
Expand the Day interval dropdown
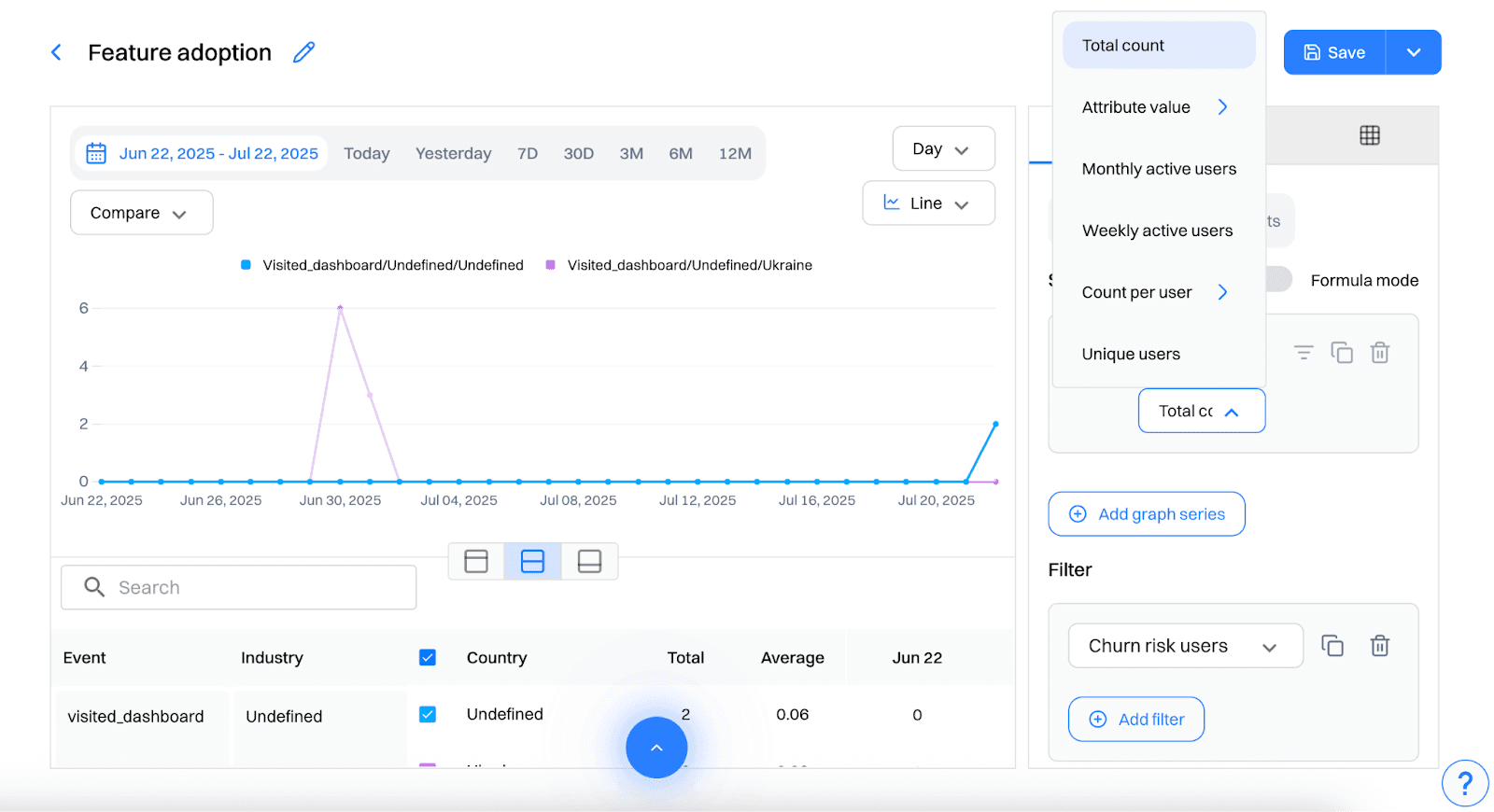[942, 149]
